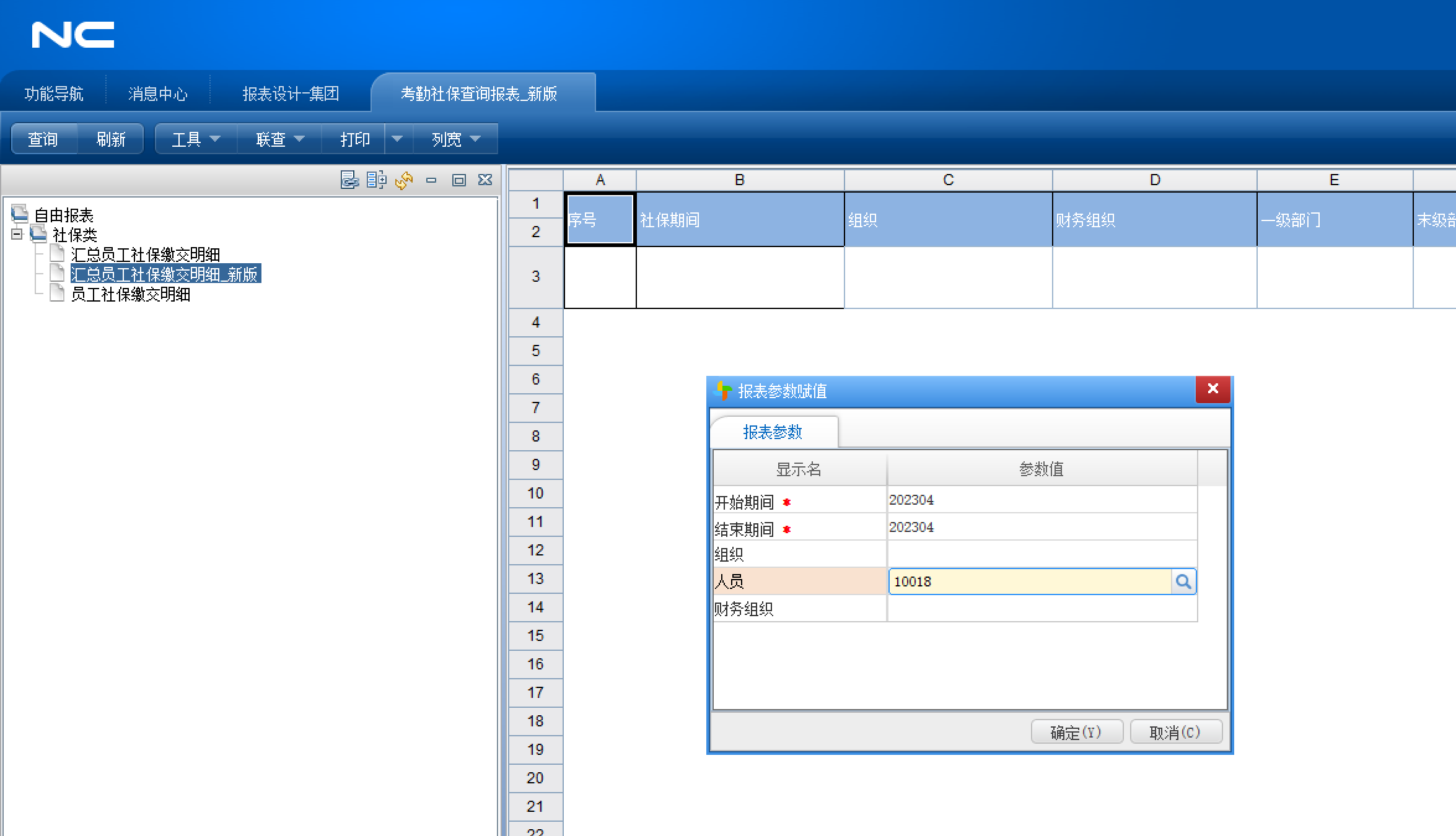Click the empty 财务组织 parameter value cell

tap(1042, 609)
